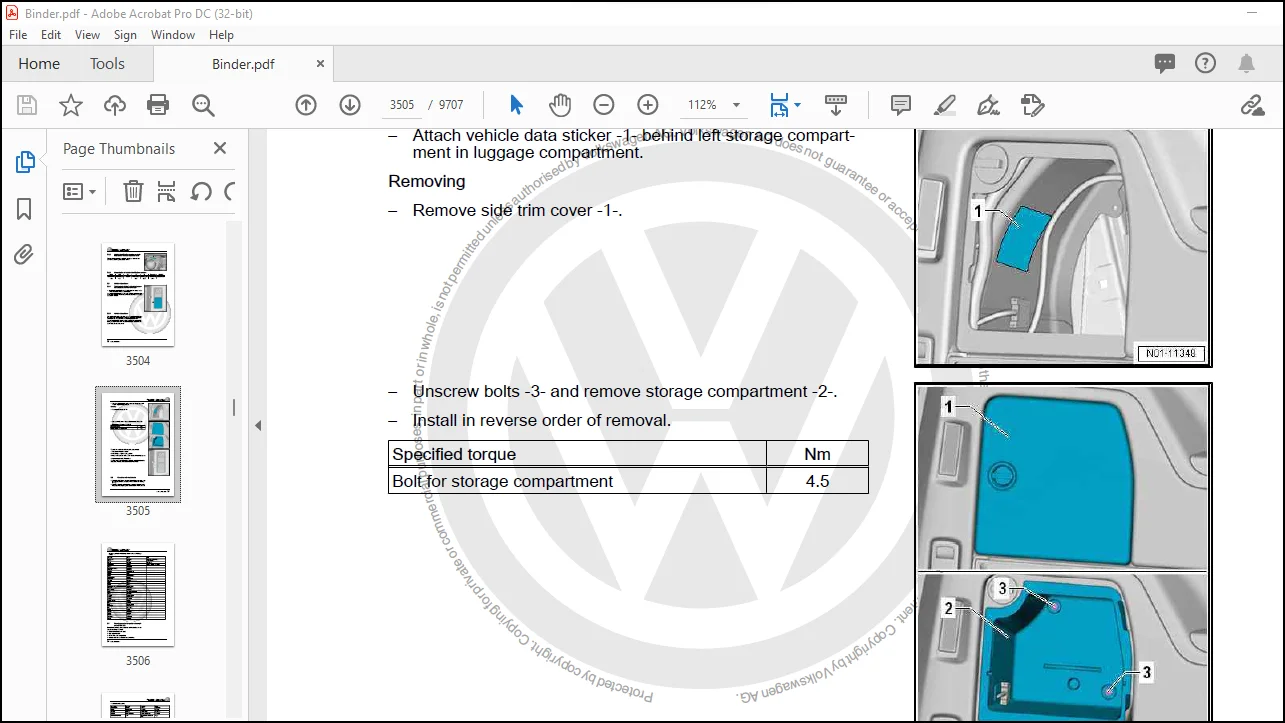Zoom in with plus button
The image size is (1285, 723).
(x=648, y=105)
